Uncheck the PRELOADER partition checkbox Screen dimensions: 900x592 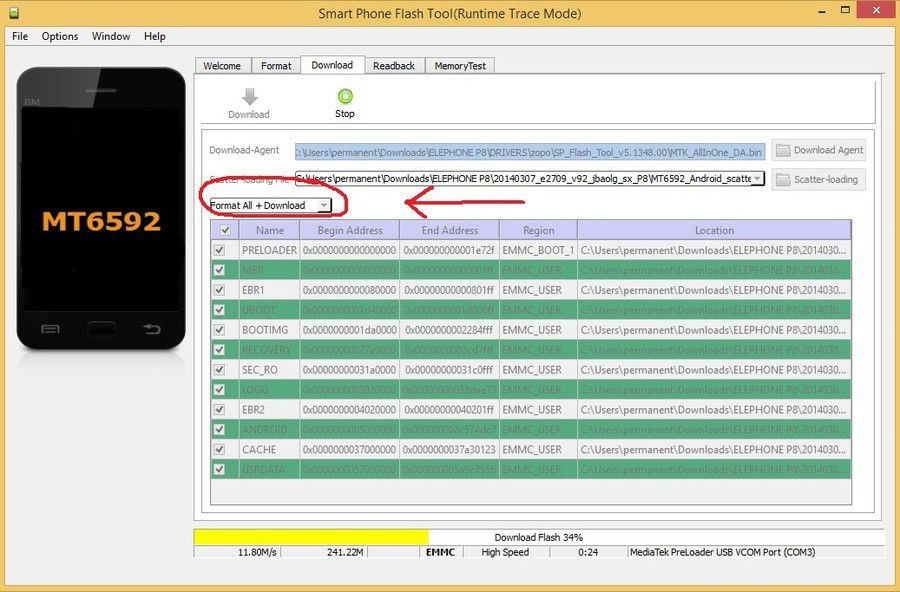219,250
